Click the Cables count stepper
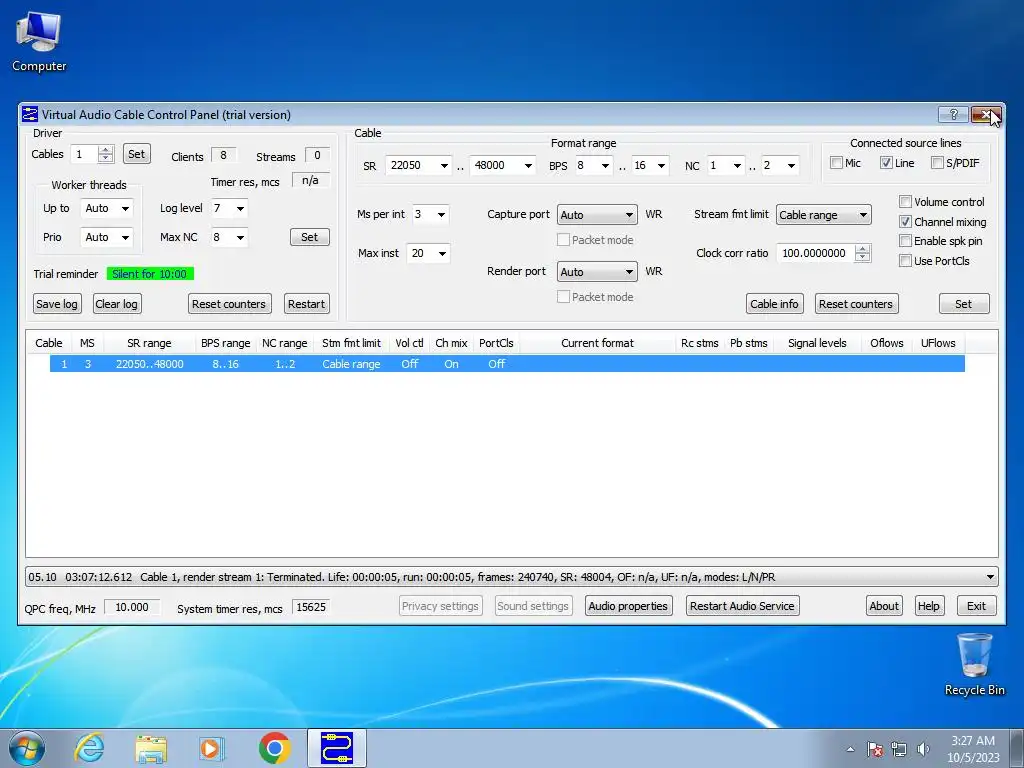The width and height of the screenshot is (1024, 768). click(x=105, y=154)
